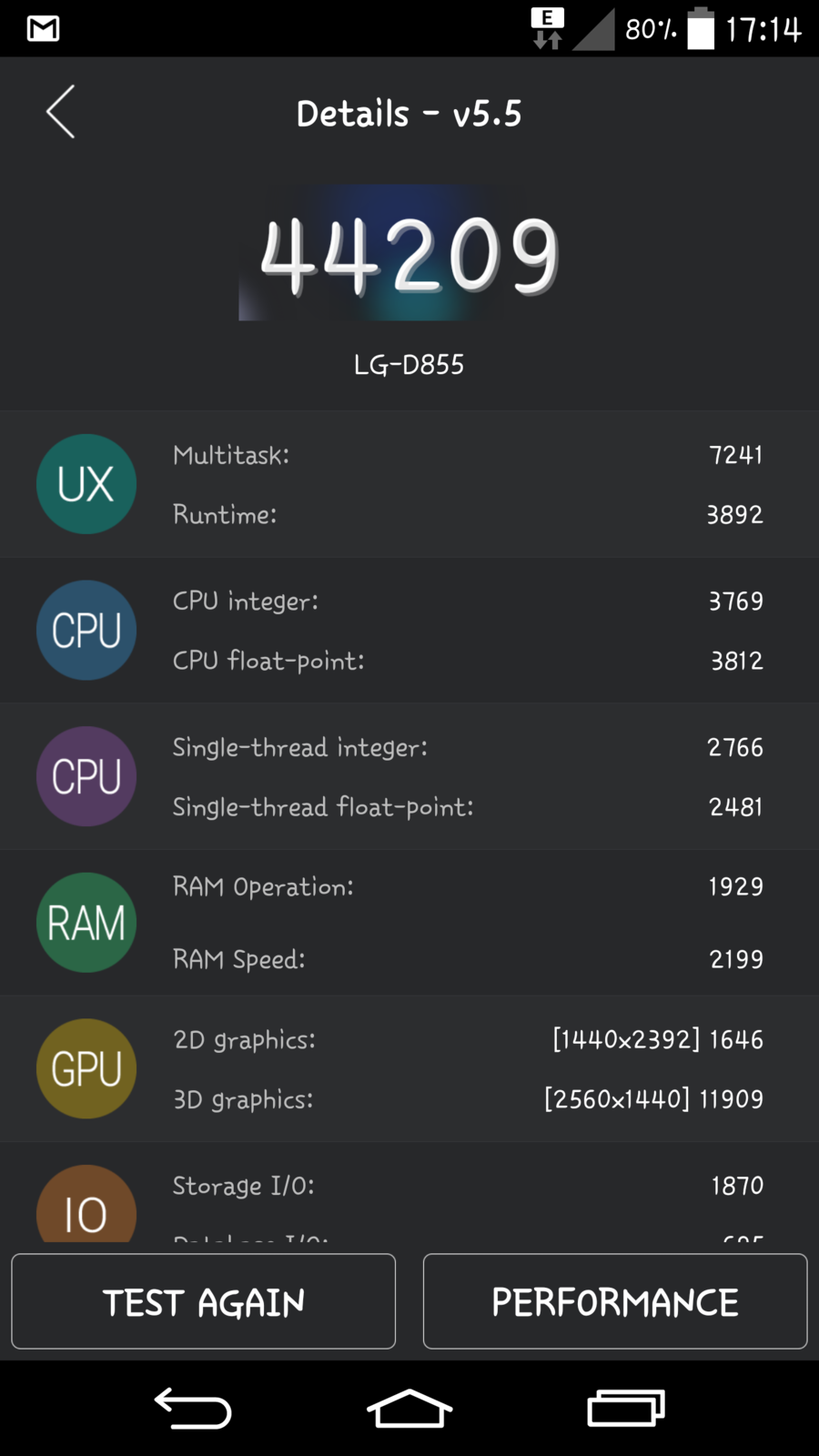Open the recent apps overview button
The height and width of the screenshot is (1456, 819).
tap(626, 1408)
